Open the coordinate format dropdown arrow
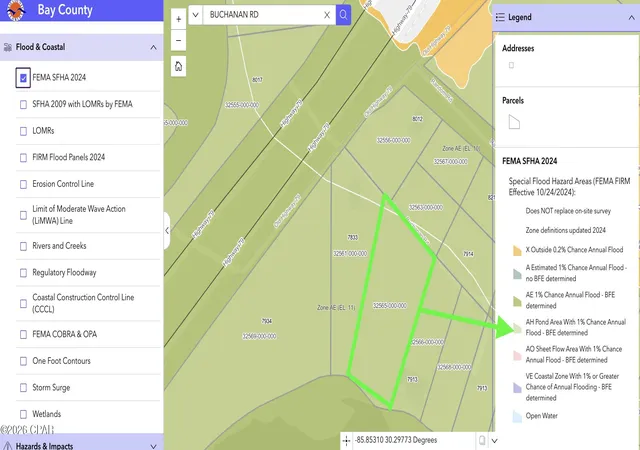 [494, 441]
